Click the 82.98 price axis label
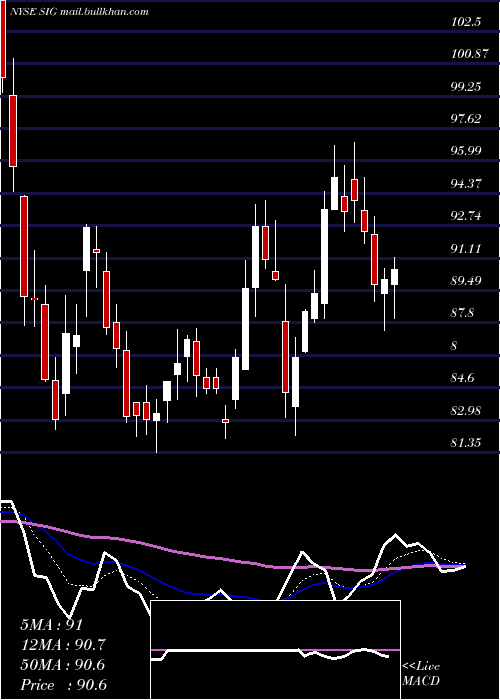The width and height of the screenshot is (500, 700). pyautogui.click(x=466, y=411)
